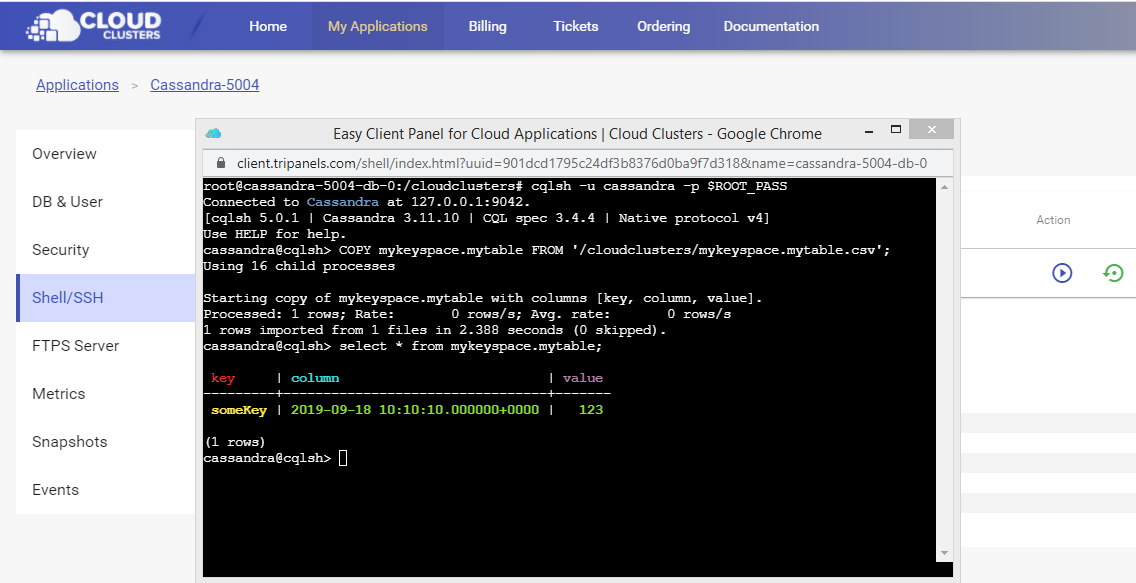Open the Ordering menu item
The height and width of the screenshot is (583, 1136).
point(664,26)
